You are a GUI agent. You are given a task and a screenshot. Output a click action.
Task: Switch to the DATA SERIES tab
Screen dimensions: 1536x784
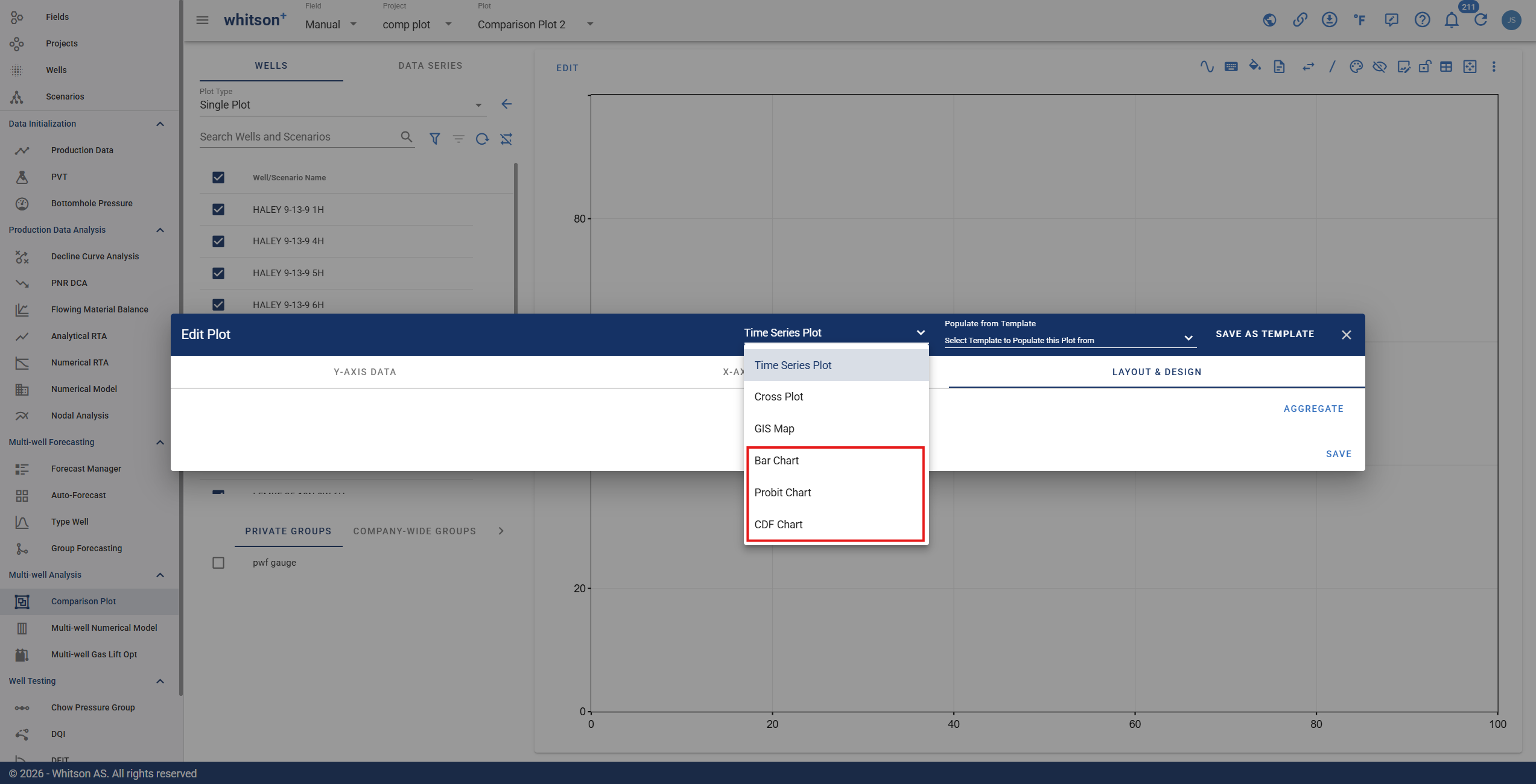(430, 66)
